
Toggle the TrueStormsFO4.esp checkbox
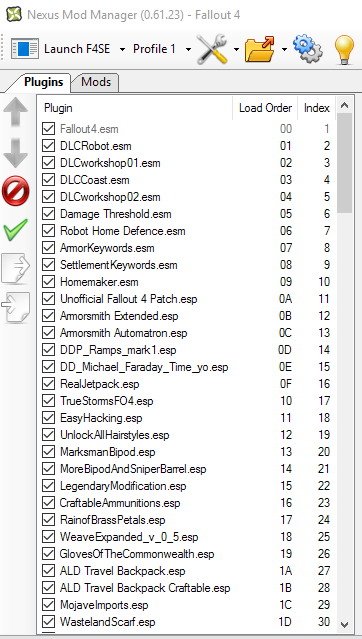[49, 401]
